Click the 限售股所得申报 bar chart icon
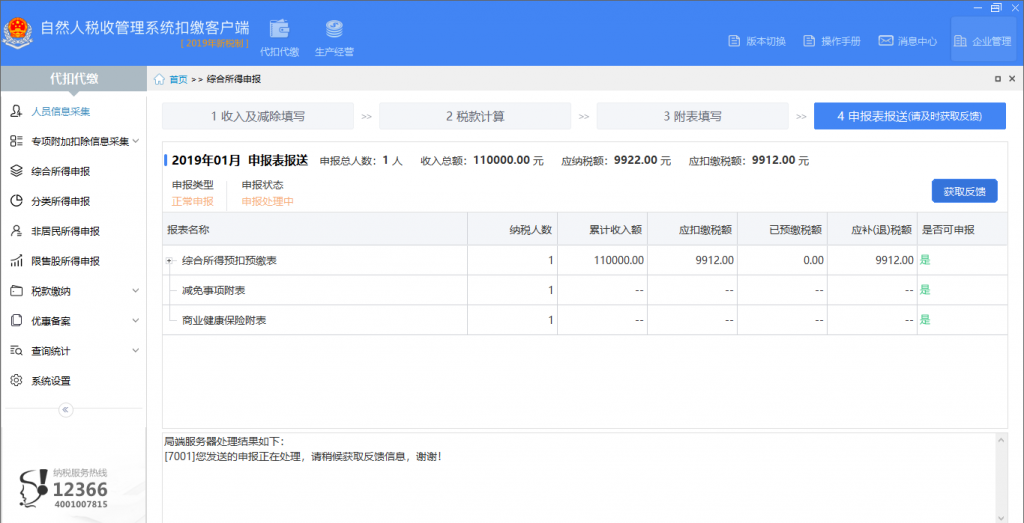The height and width of the screenshot is (523, 1024). coord(17,261)
